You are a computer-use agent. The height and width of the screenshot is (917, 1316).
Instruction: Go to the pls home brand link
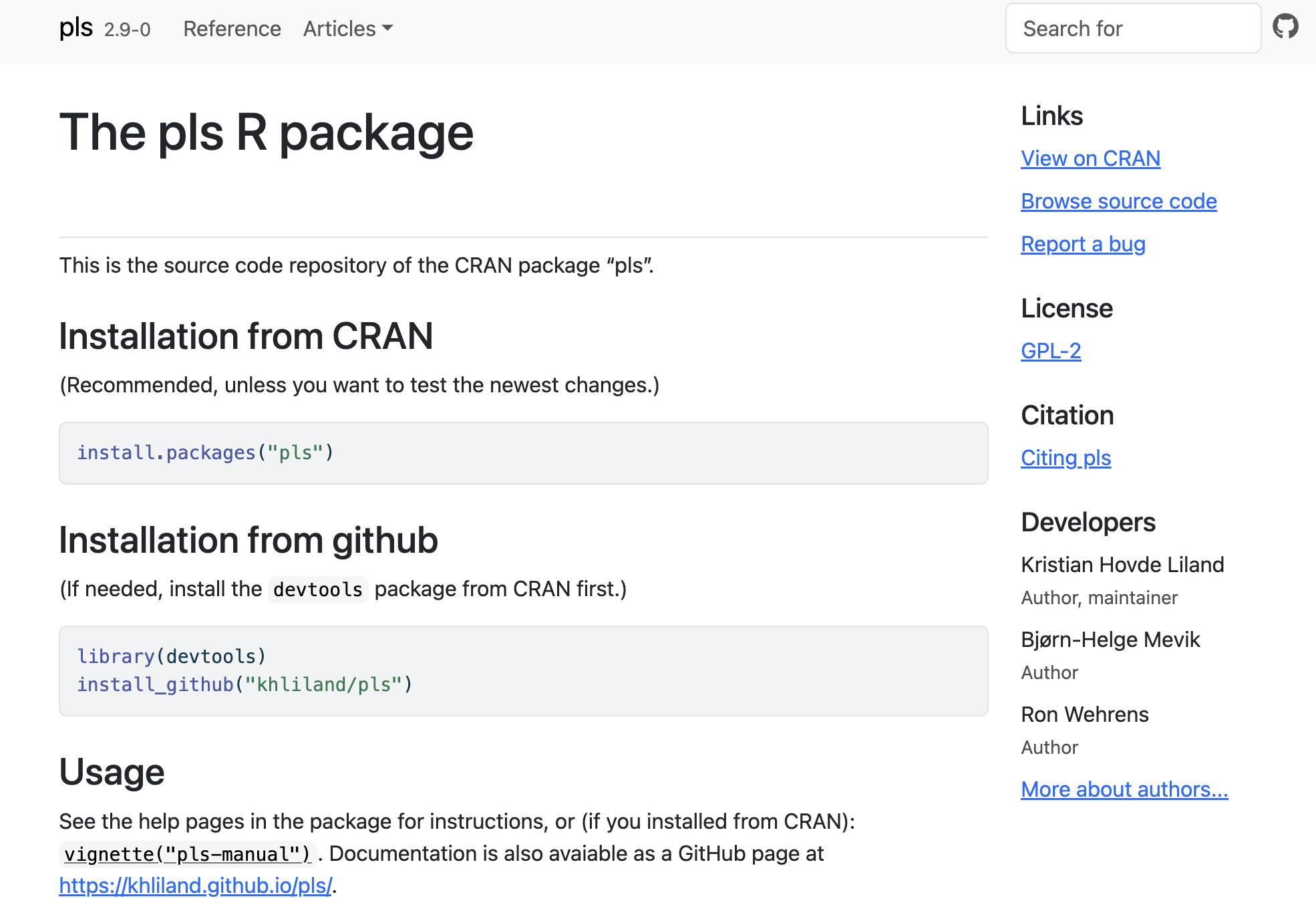tap(75, 27)
